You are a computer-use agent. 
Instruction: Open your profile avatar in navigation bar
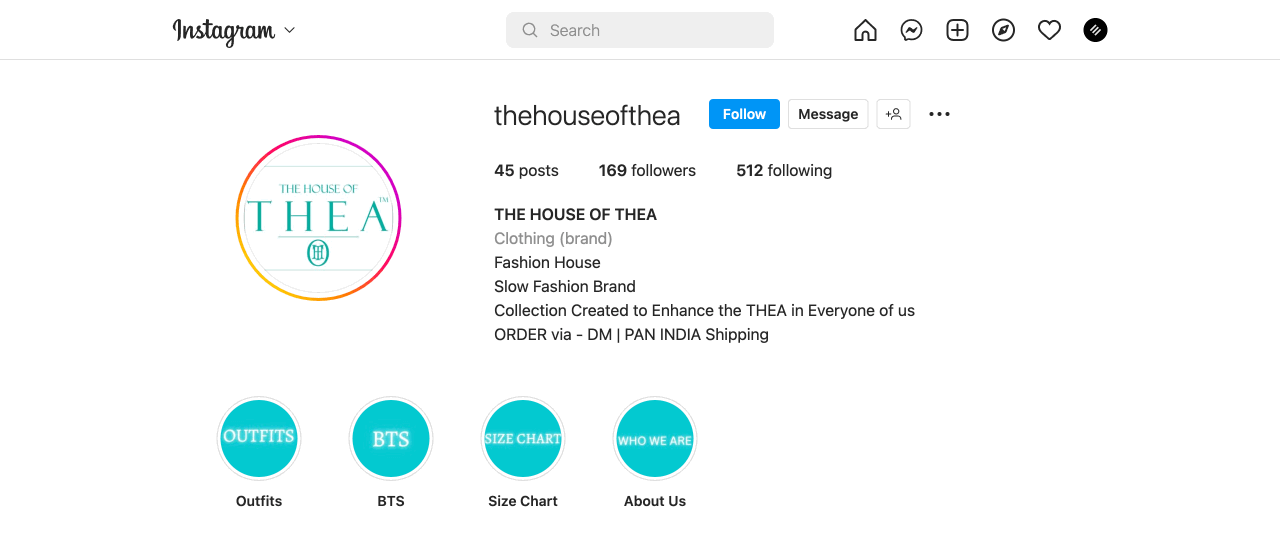(x=1095, y=31)
